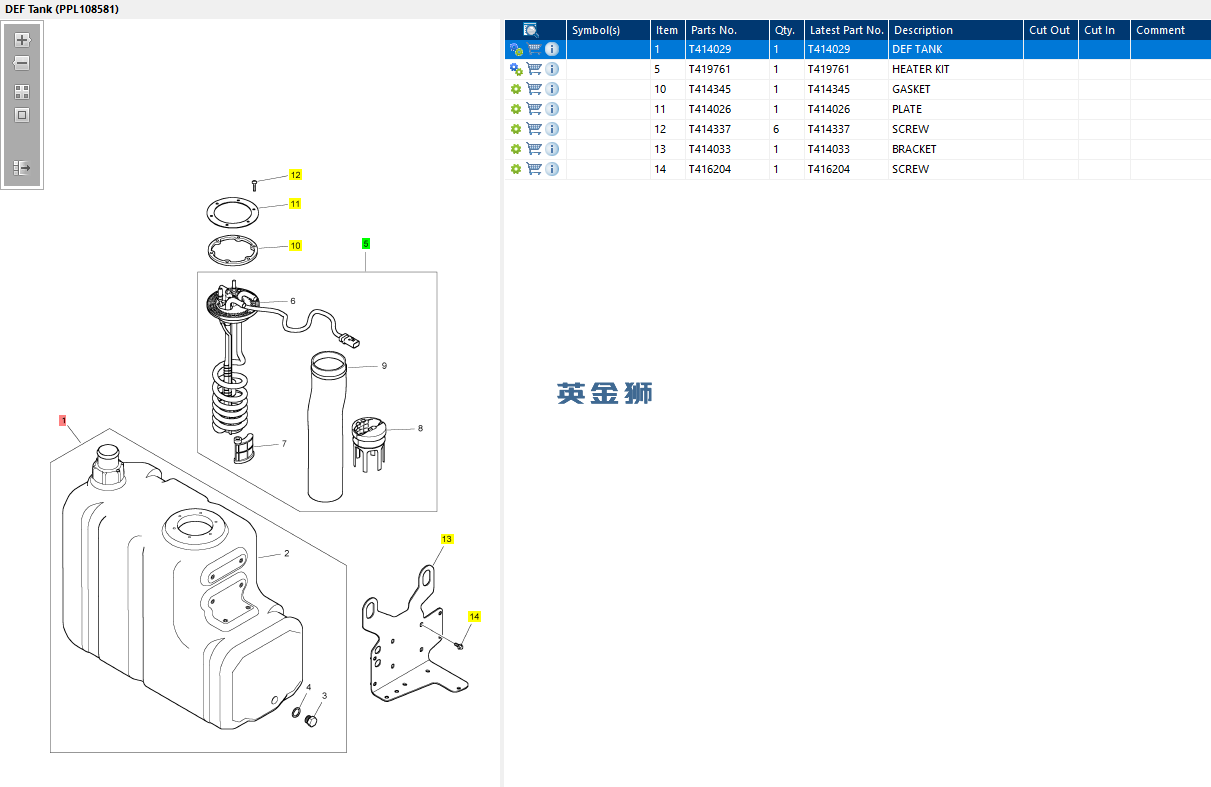The width and height of the screenshot is (1211, 787).
Task: Add HEATER KIT to cart
Action: [x=534, y=69]
